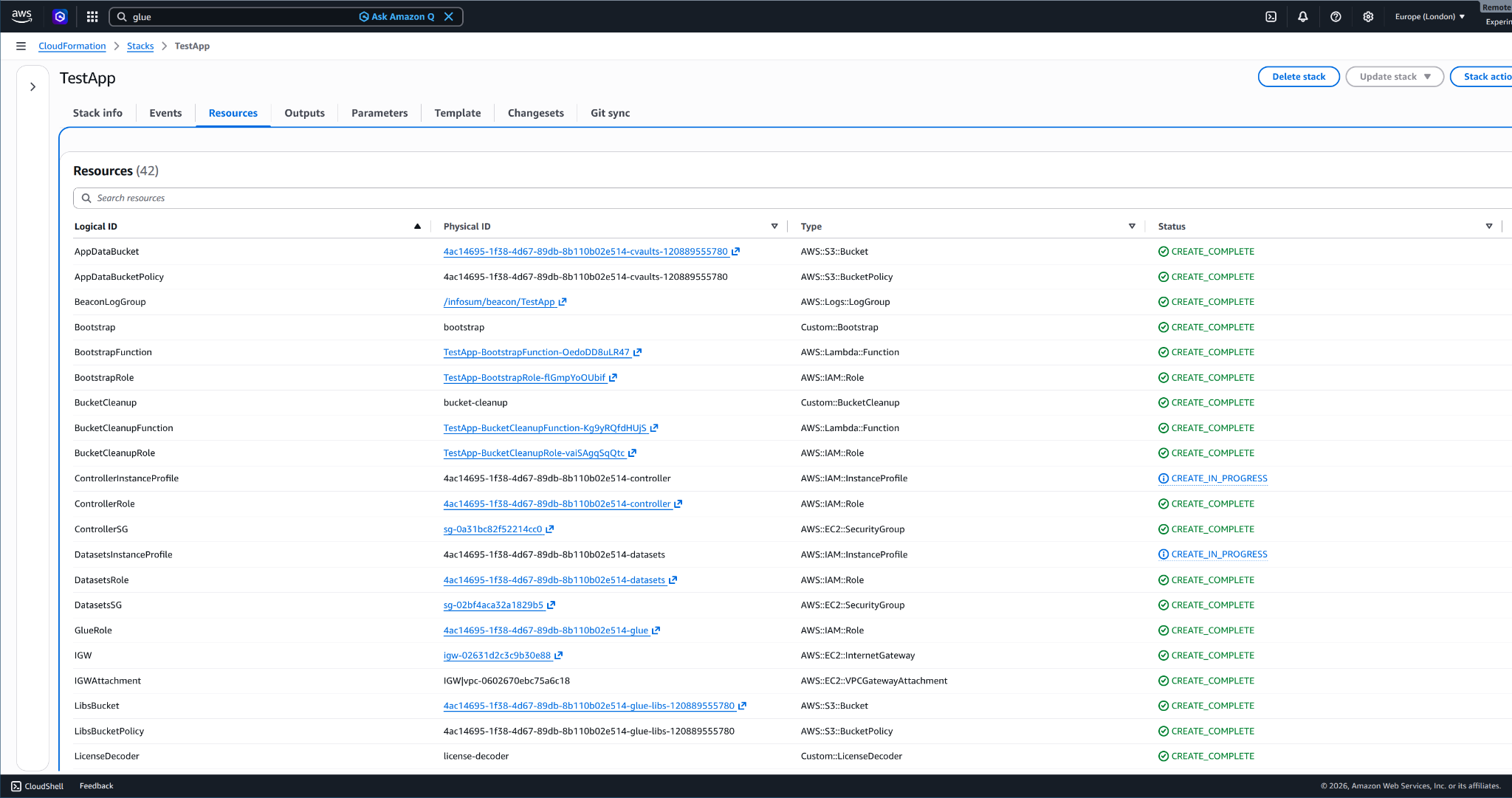Select the Resources tab
The width and height of the screenshot is (1512, 798).
coord(233,113)
